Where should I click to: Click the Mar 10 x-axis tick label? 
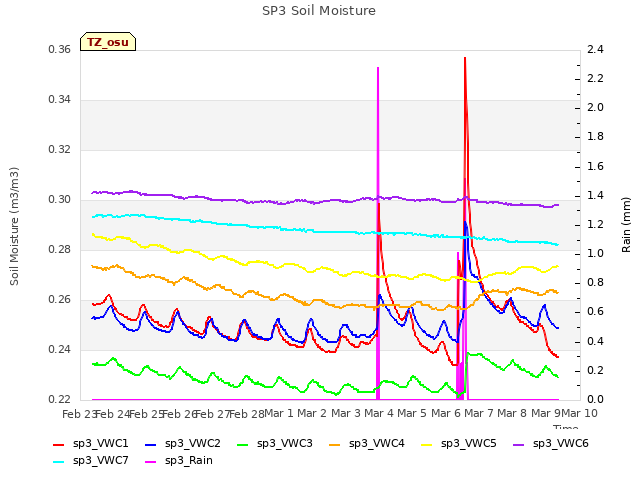pyautogui.click(x=579, y=413)
